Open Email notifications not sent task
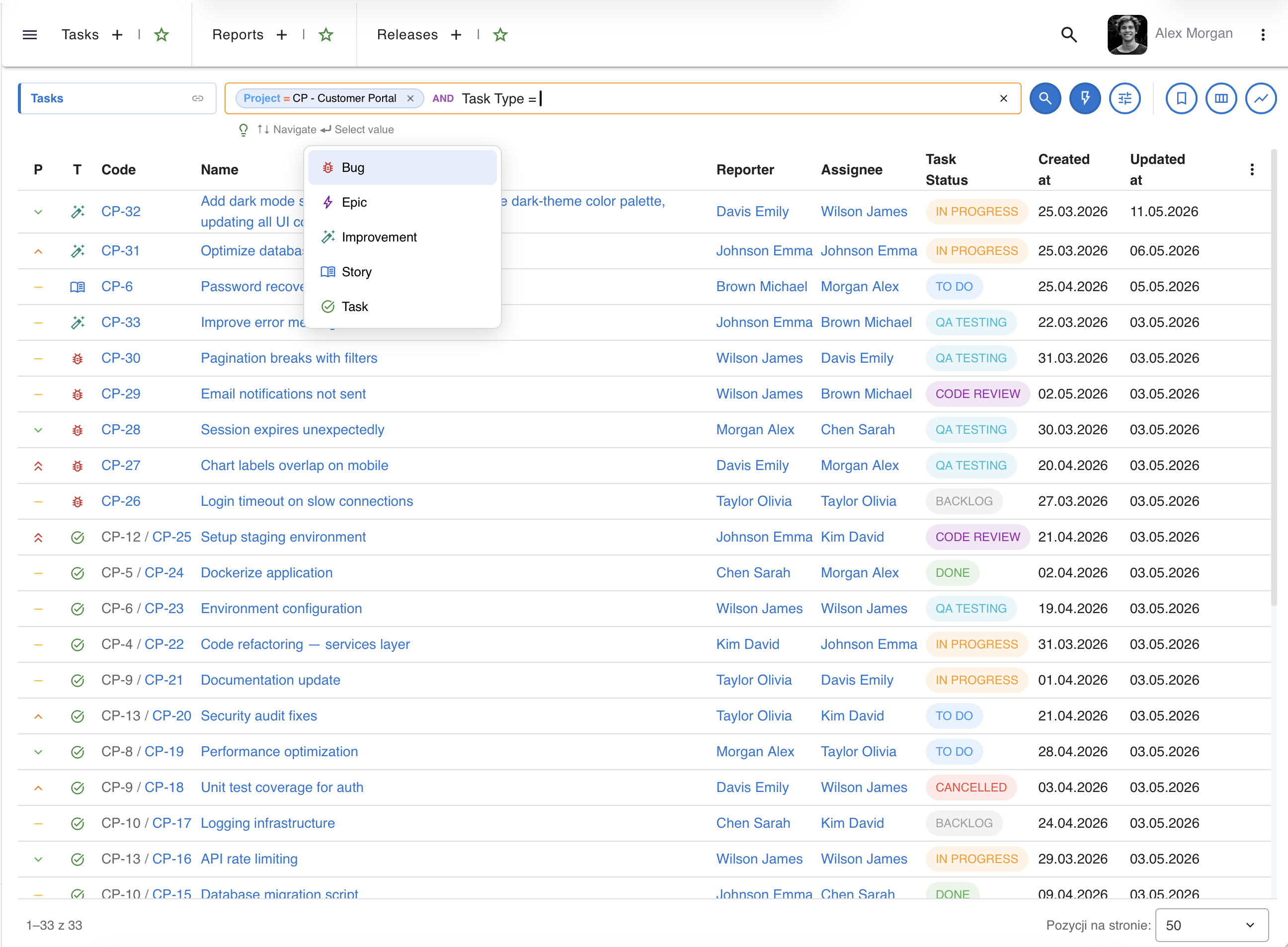Viewport: 1288px width, 947px height. pyautogui.click(x=283, y=395)
